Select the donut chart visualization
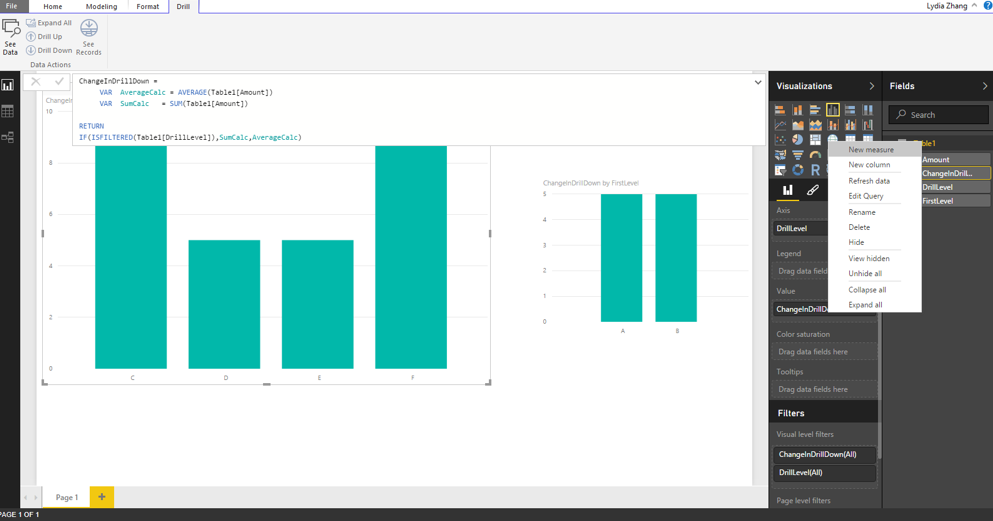The width and height of the screenshot is (993, 521). coord(798,170)
